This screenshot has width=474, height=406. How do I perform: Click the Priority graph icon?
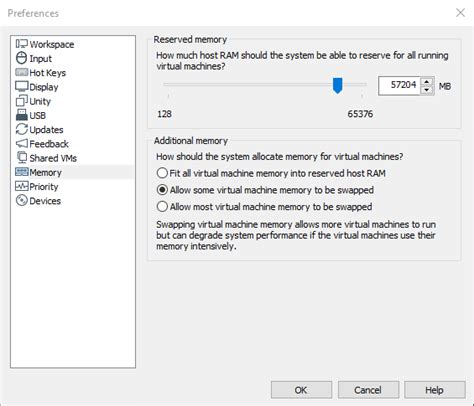pyautogui.click(x=22, y=186)
